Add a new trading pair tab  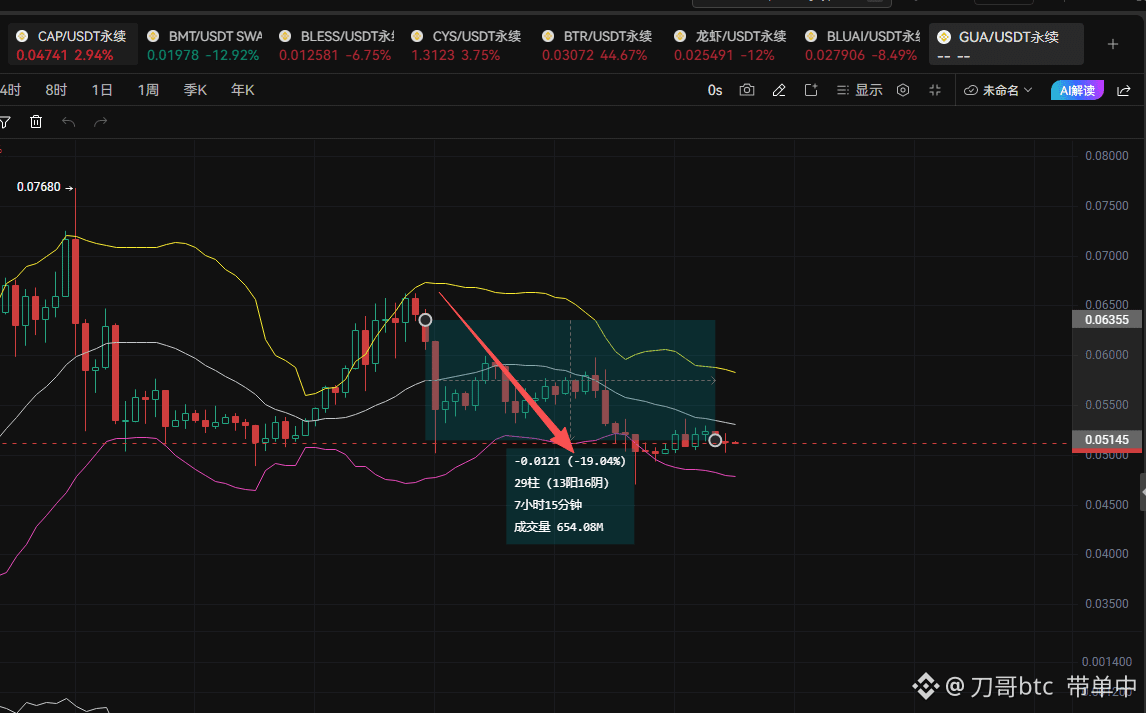point(1112,44)
